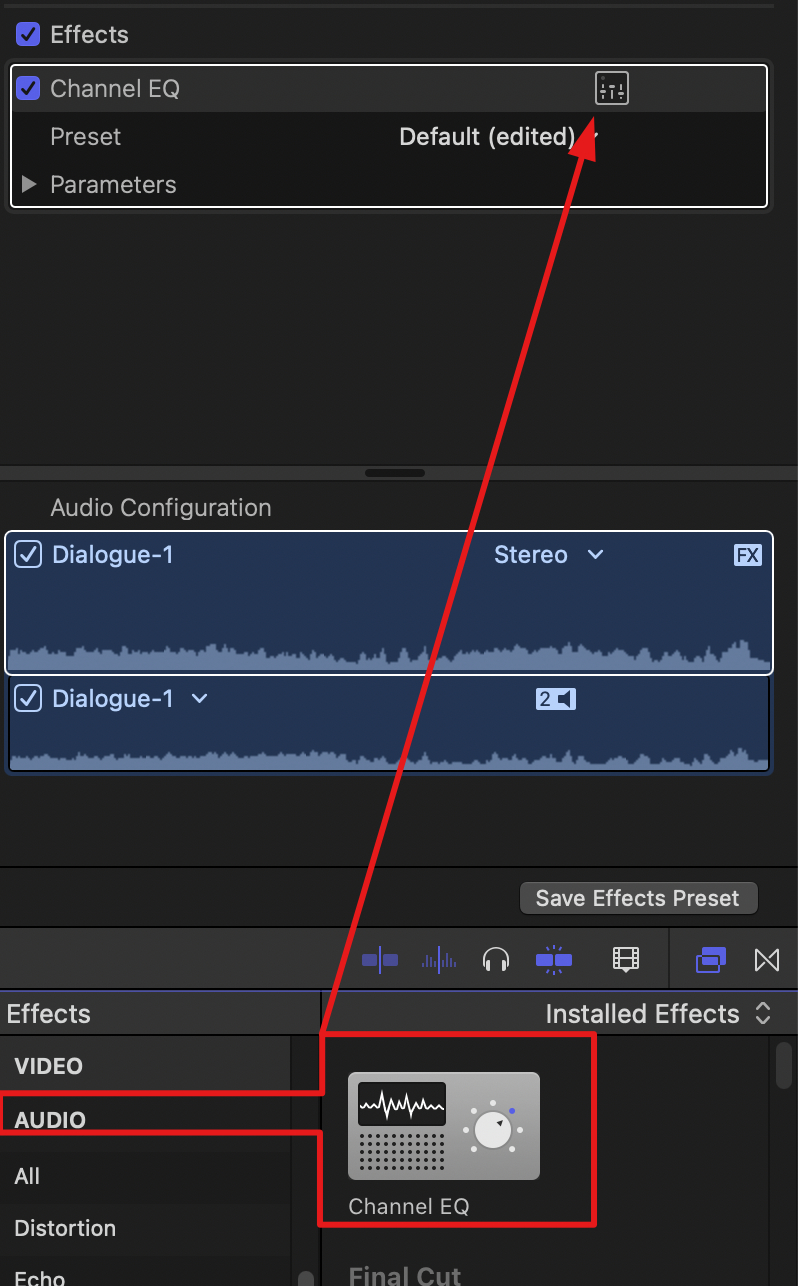Open the clip appearance filmstrip menu
798x1286 pixels.
coord(625,960)
